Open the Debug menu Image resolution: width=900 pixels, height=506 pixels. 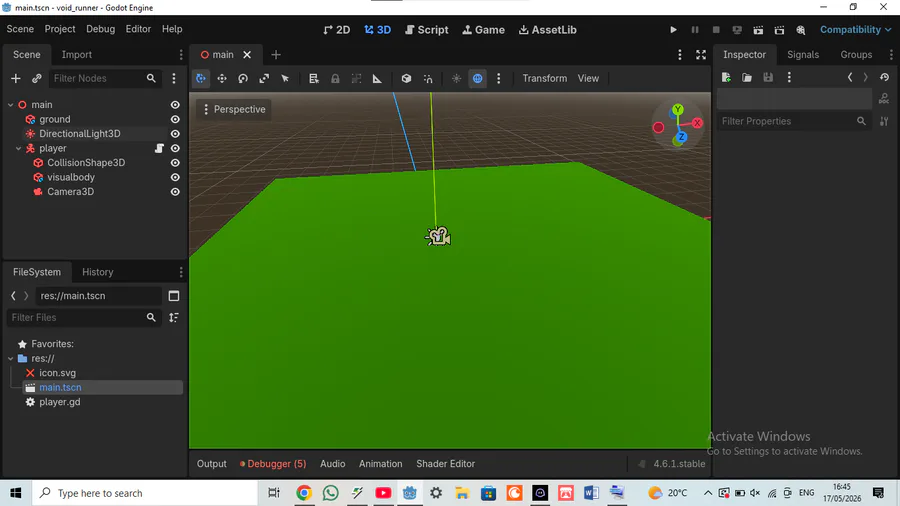tap(100, 29)
